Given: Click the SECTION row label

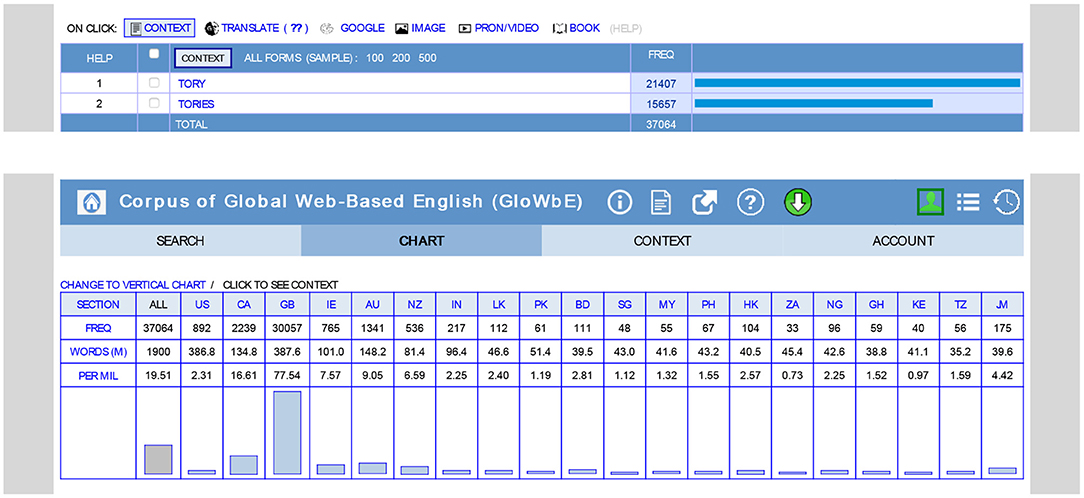Looking at the screenshot, I should click(x=98, y=304).
